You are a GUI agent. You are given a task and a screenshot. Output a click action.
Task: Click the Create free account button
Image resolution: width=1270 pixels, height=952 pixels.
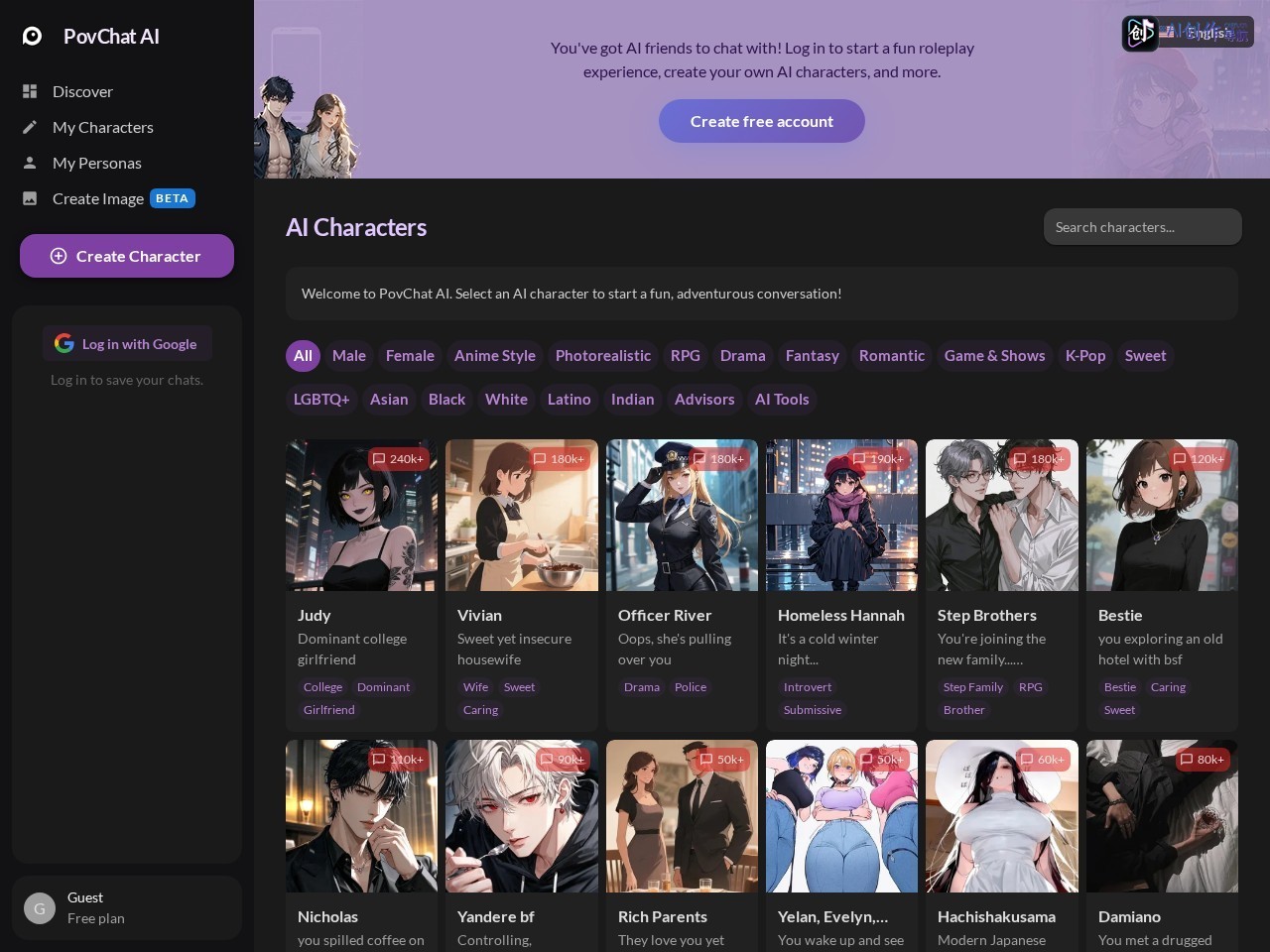pyautogui.click(x=762, y=121)
